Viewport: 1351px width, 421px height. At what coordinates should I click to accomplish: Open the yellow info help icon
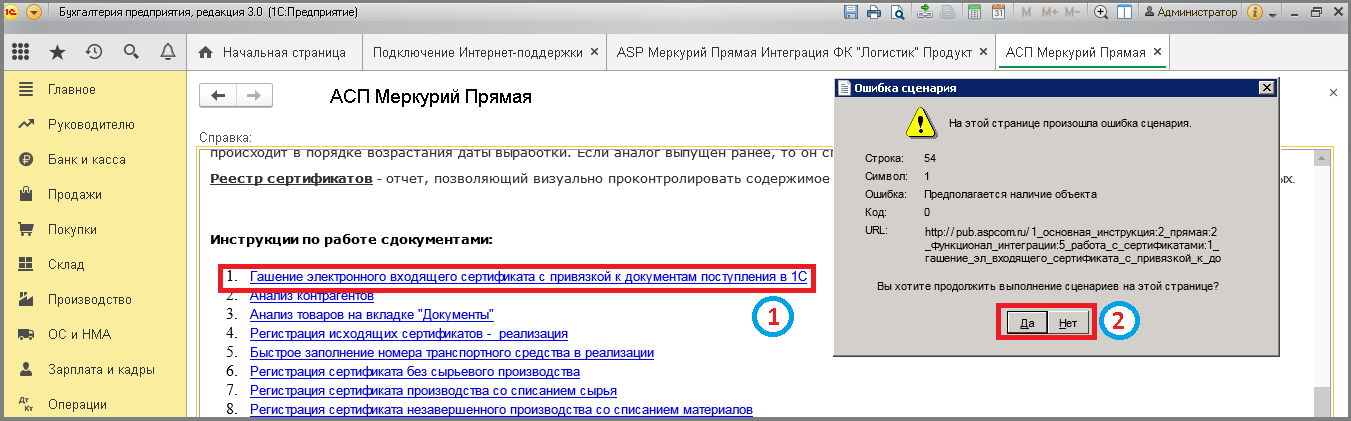(1257, 13)
